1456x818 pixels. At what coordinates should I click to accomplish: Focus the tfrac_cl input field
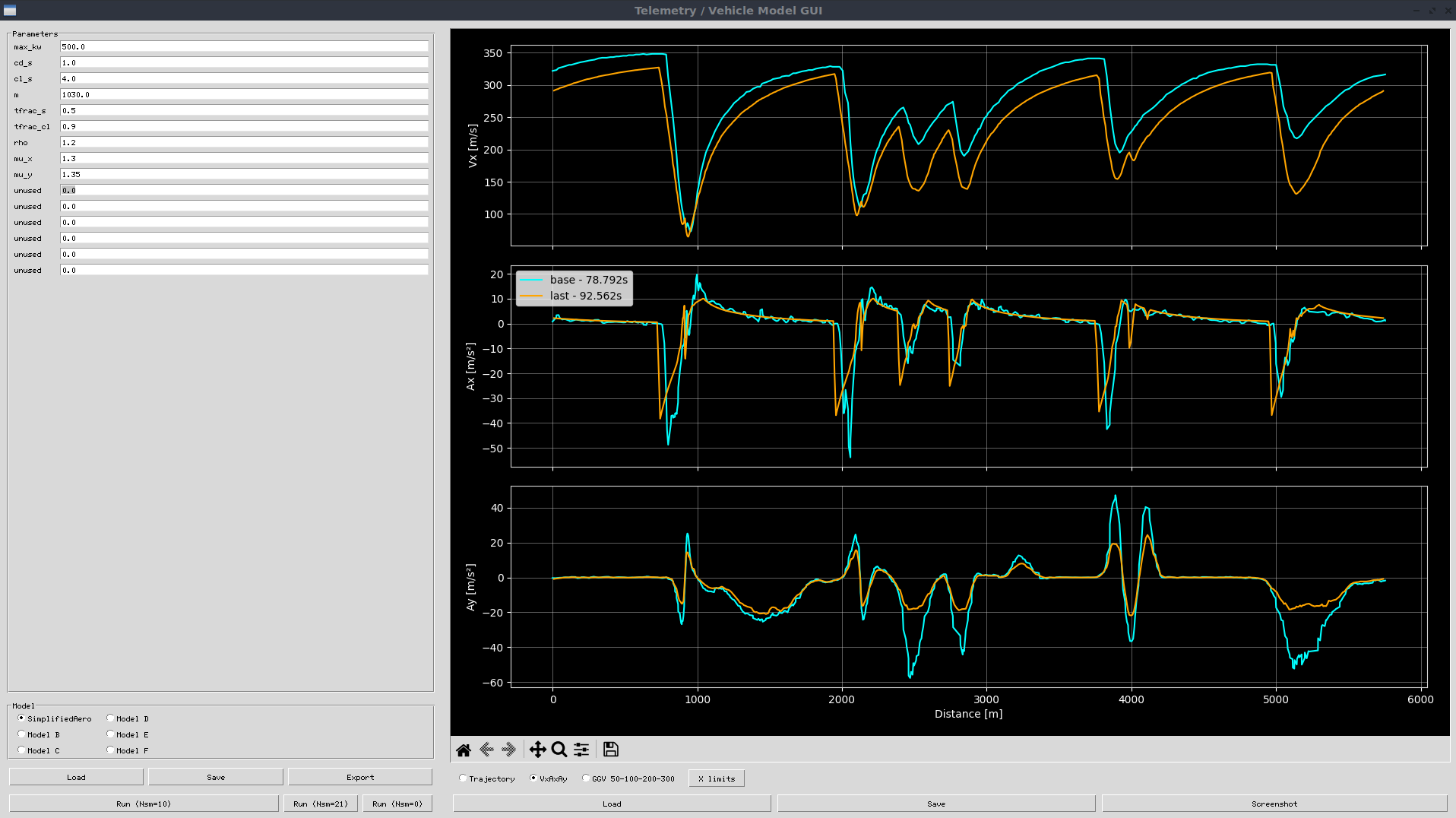point(244,126)
